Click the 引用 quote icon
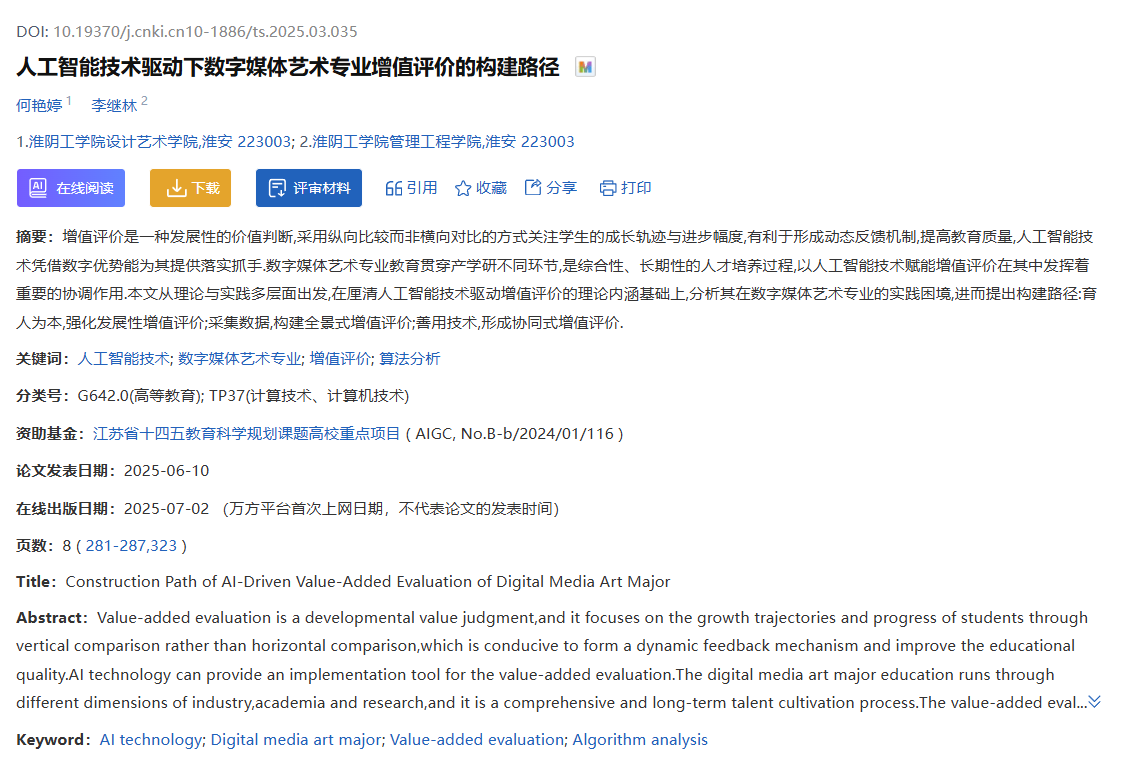The height and width of the screenshot is (758, 1124). [x=394, y=188]
